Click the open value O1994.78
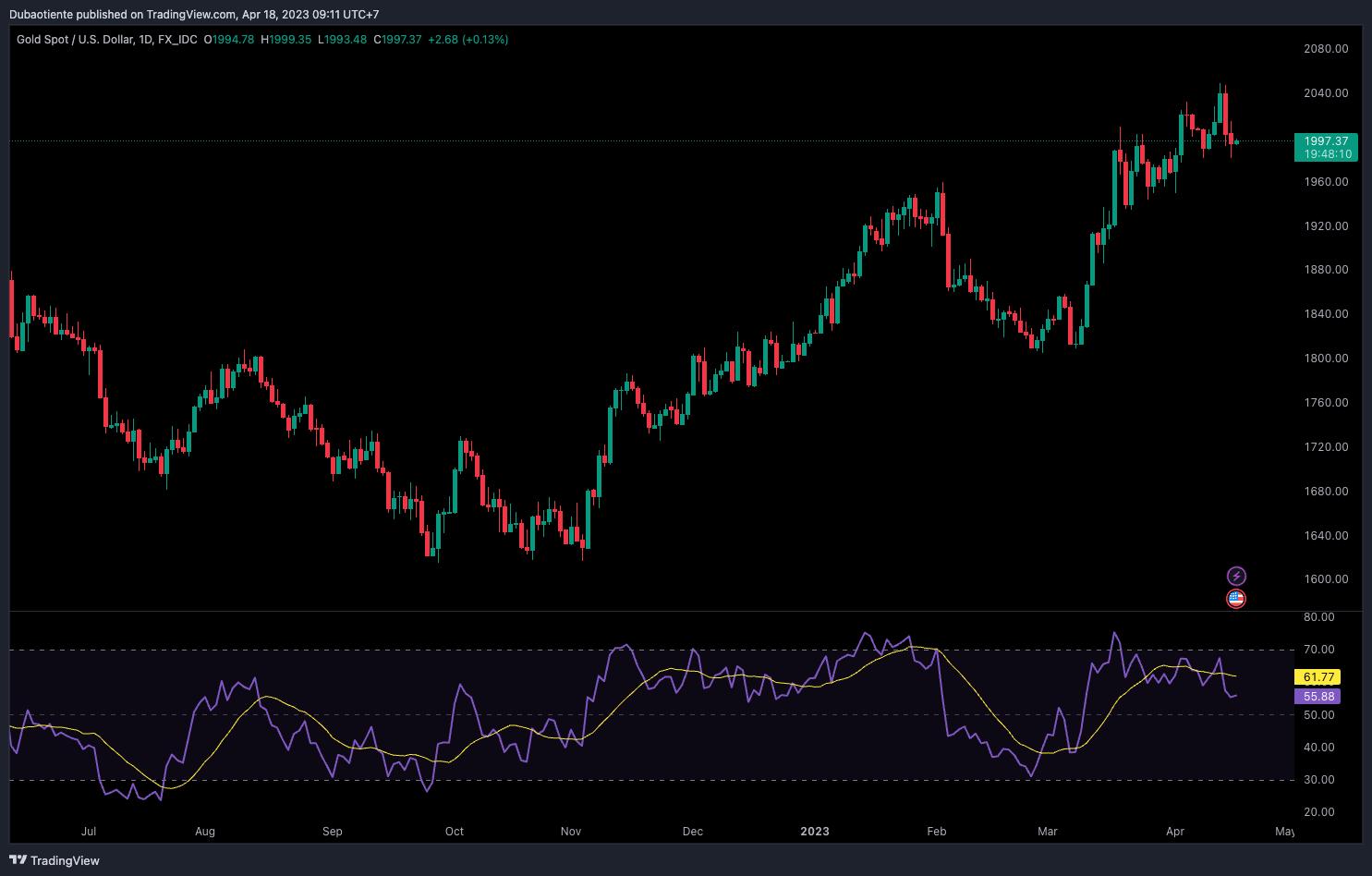Viewport: 1372px width, 876px height. coord(229,40)
